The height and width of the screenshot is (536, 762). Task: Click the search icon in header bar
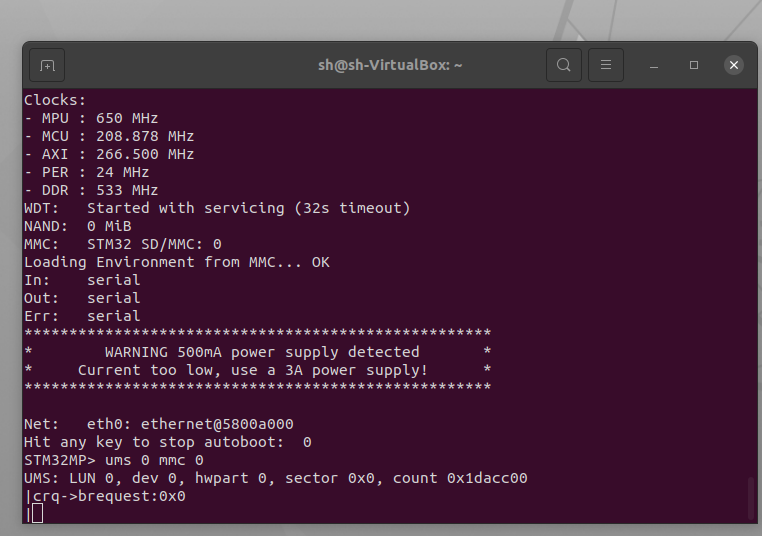(x=564, y=65)
